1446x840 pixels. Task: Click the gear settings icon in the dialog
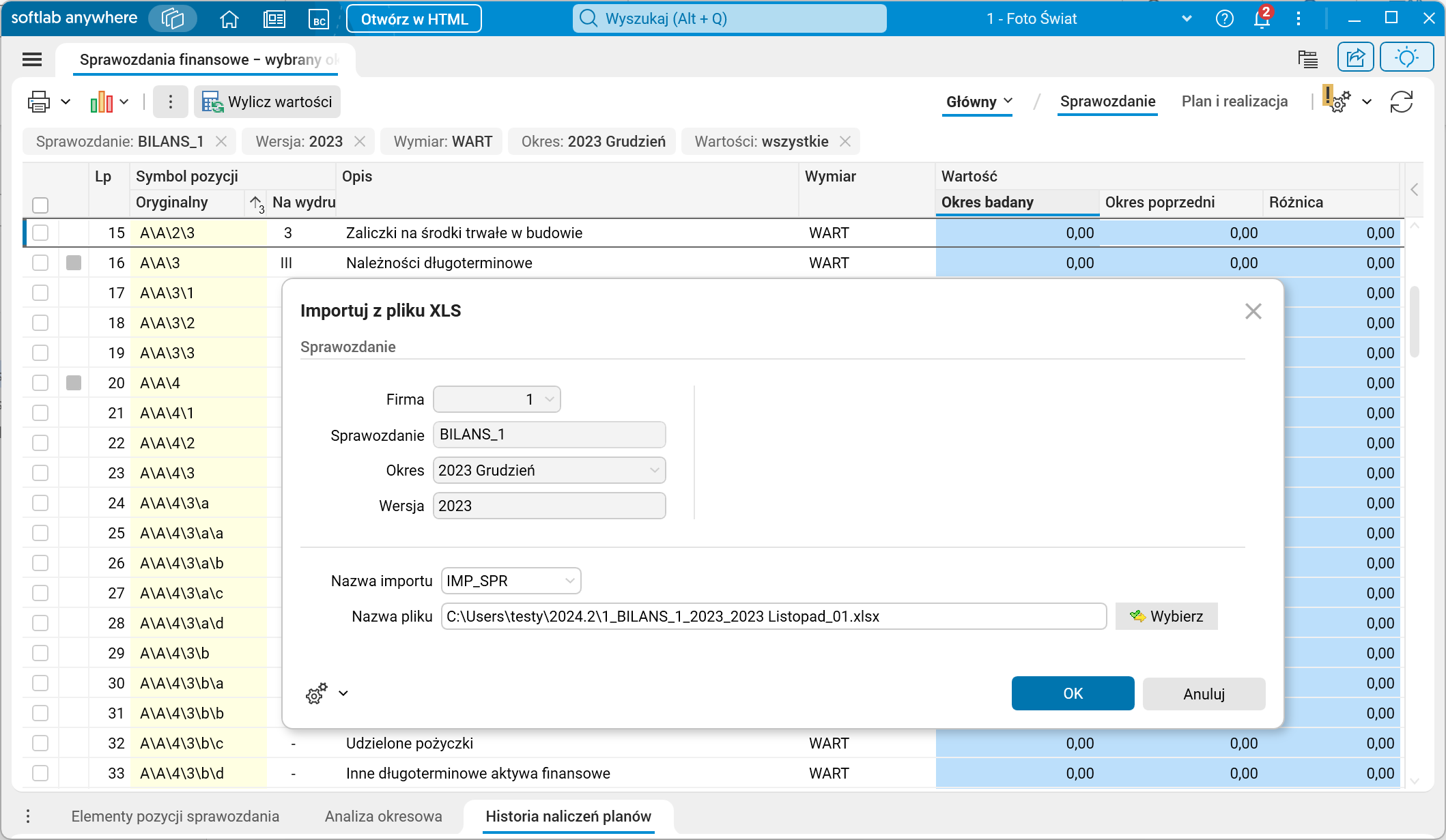tap(316, 693)
